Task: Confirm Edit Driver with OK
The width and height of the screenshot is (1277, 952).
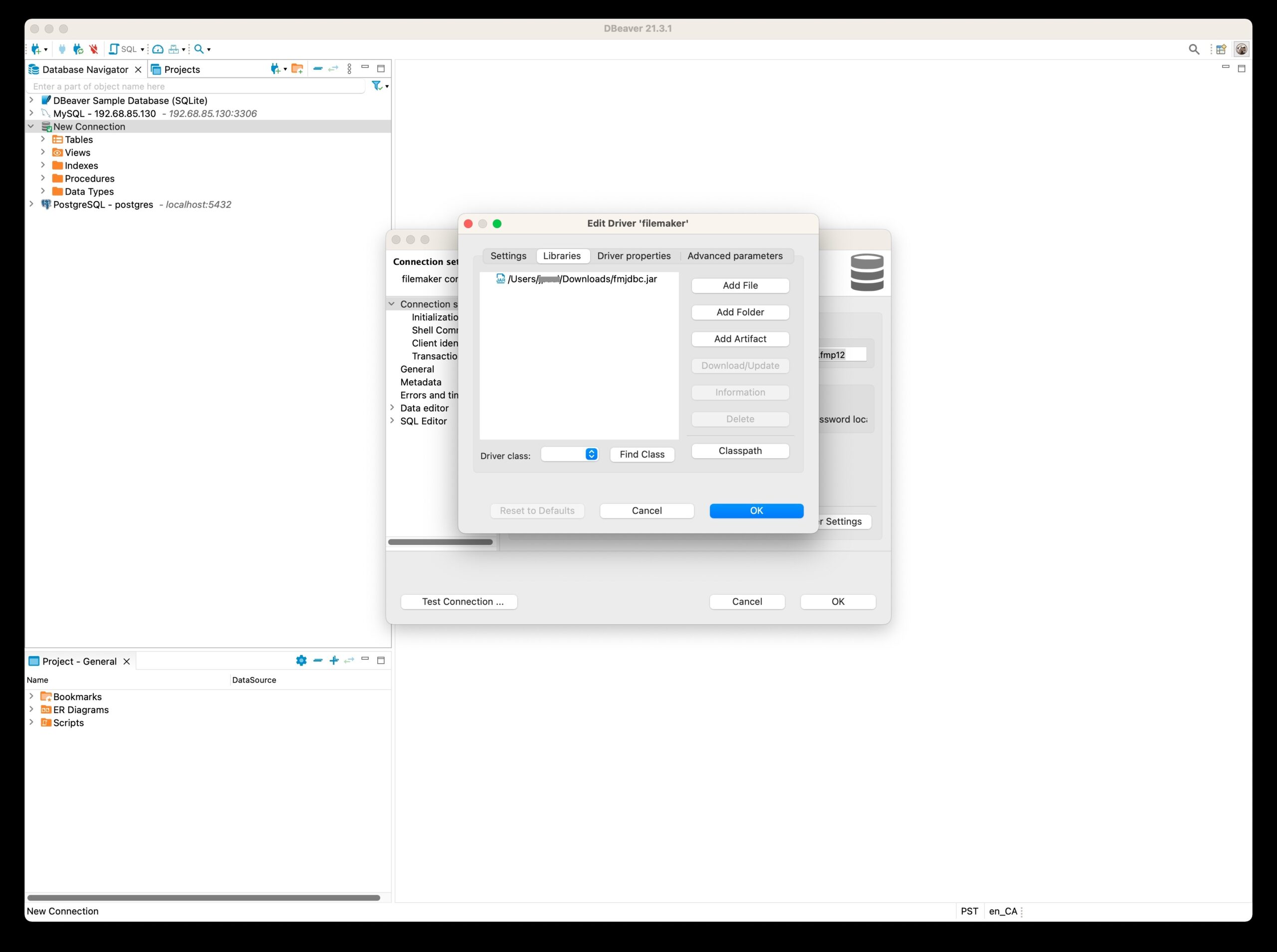Action: (756, 510)
